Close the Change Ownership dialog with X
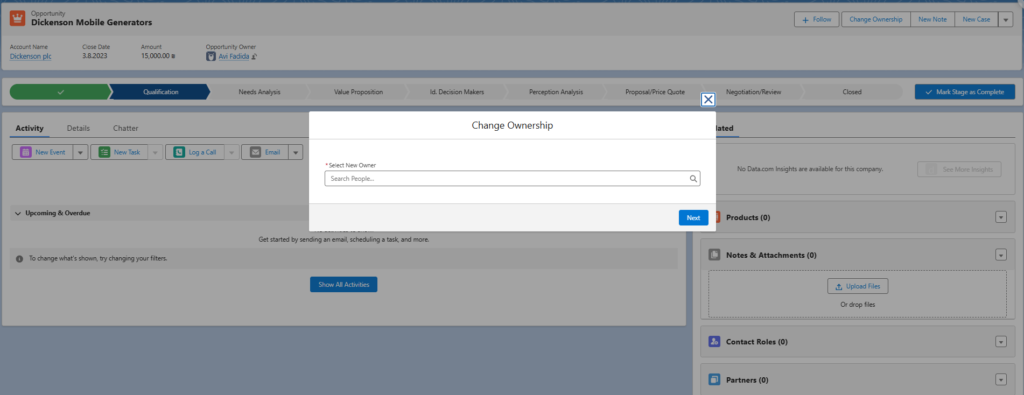The width and height of the screenshot is (1024, 395). [x=707, y=99]
